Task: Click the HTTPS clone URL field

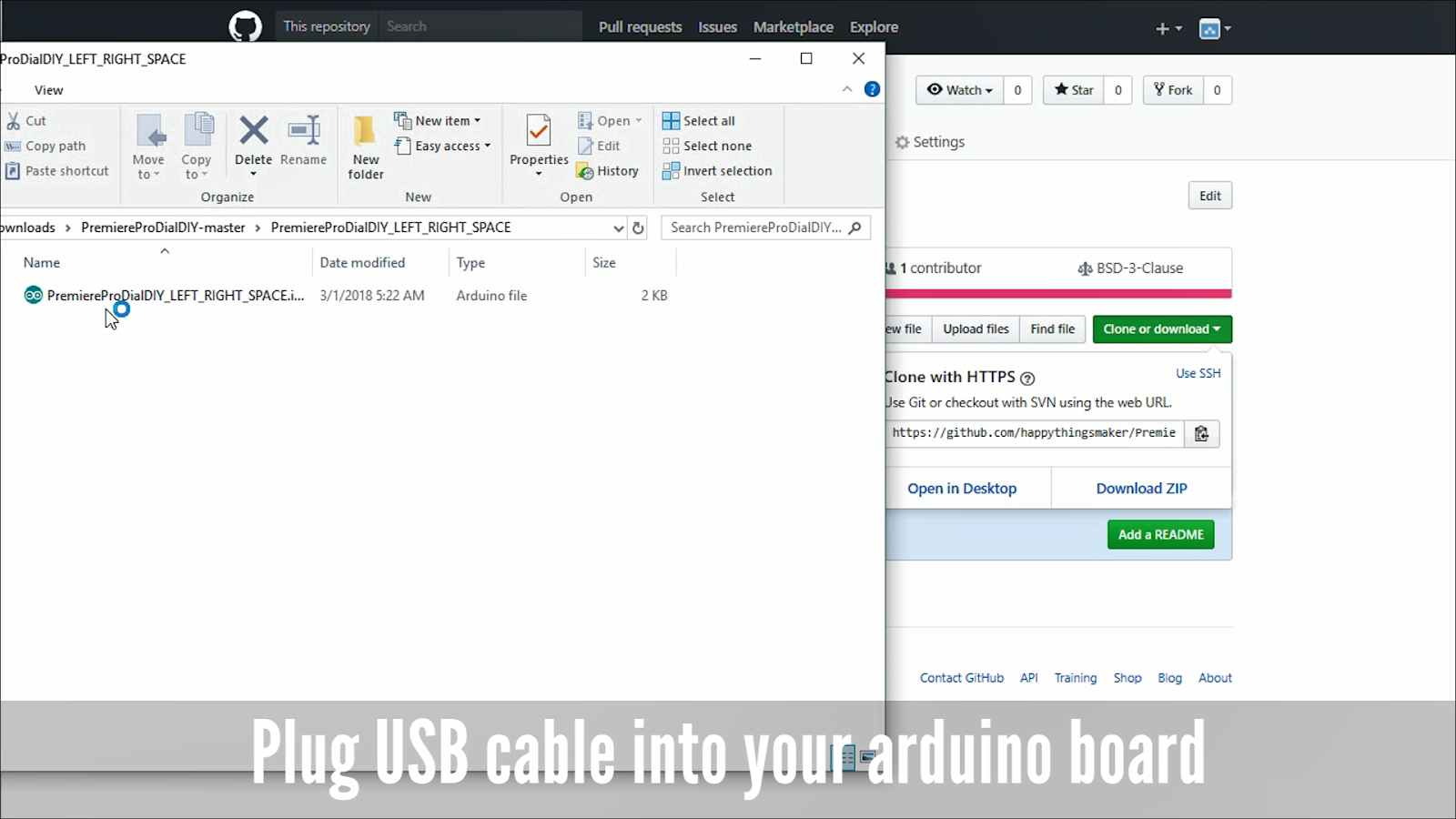Action: click(x=1035, y=433)
